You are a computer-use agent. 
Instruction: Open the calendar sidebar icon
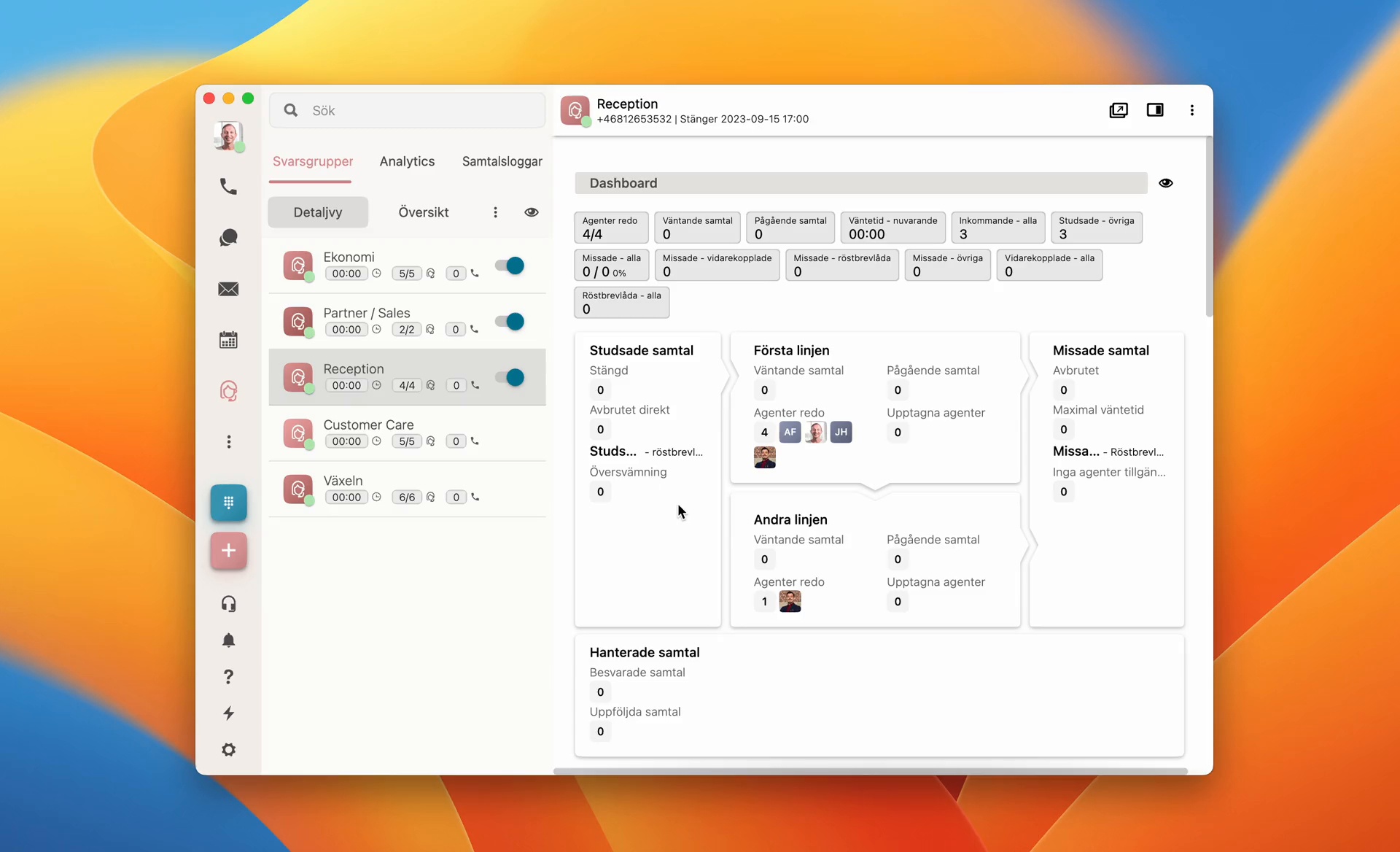(x=228, y=340)
